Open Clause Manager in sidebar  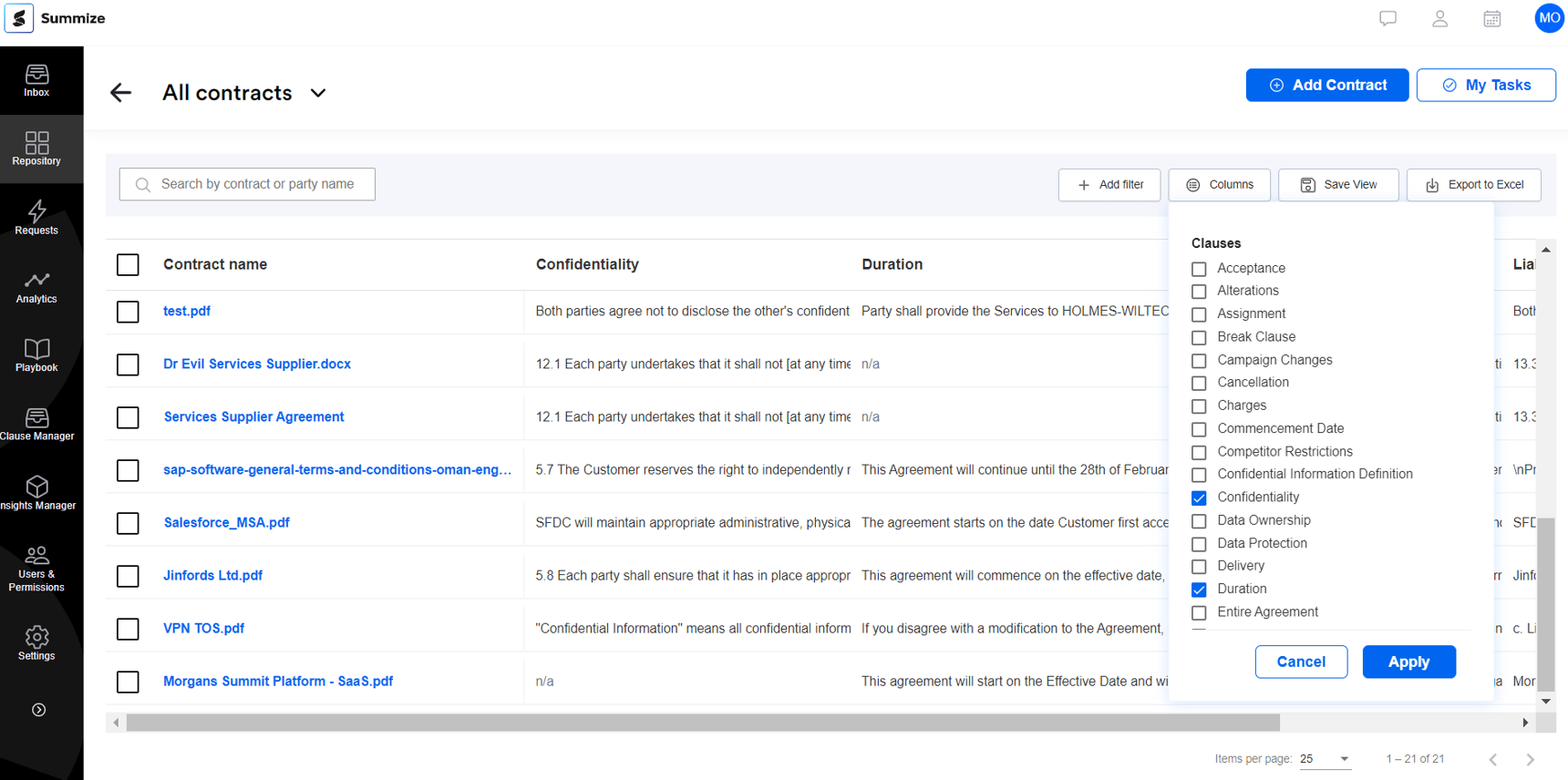[37, 425]
